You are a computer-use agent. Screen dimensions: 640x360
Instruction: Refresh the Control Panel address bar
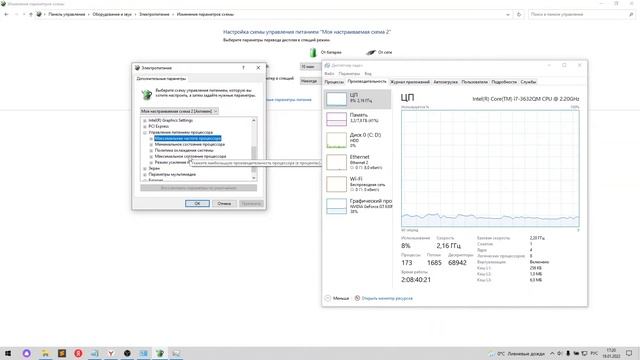(519, 14)
